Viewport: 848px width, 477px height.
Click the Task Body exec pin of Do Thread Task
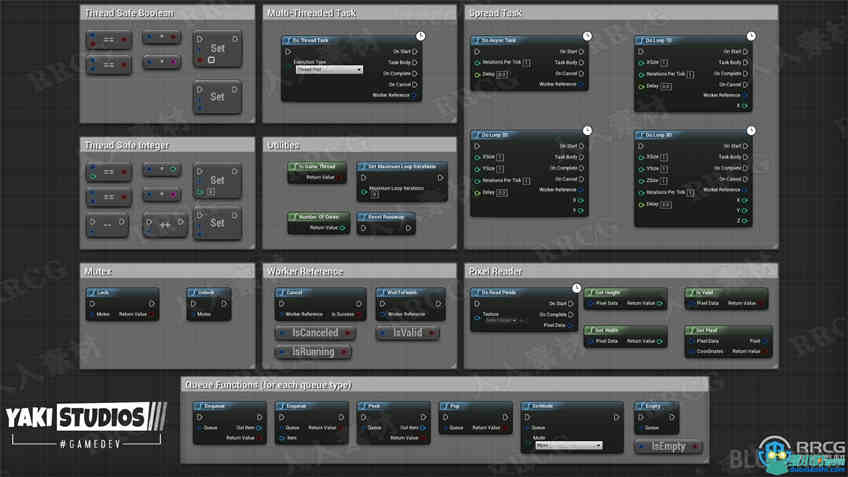(415, 62)
